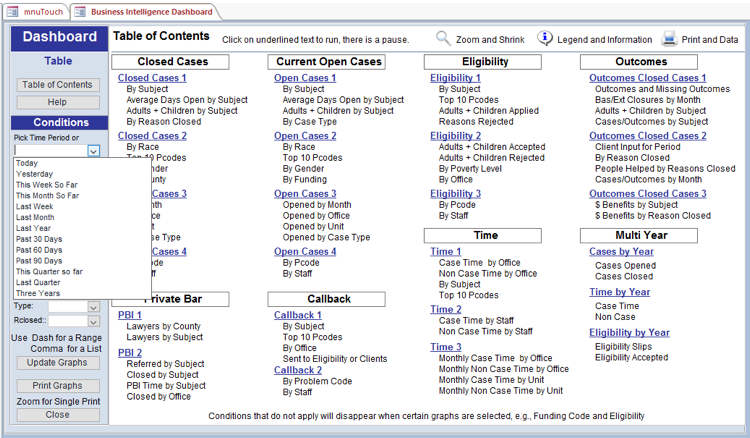Run the Outcomes Closed Cases 2 link
The height and width of the screenshot is (438, 750).
point(647,136)
